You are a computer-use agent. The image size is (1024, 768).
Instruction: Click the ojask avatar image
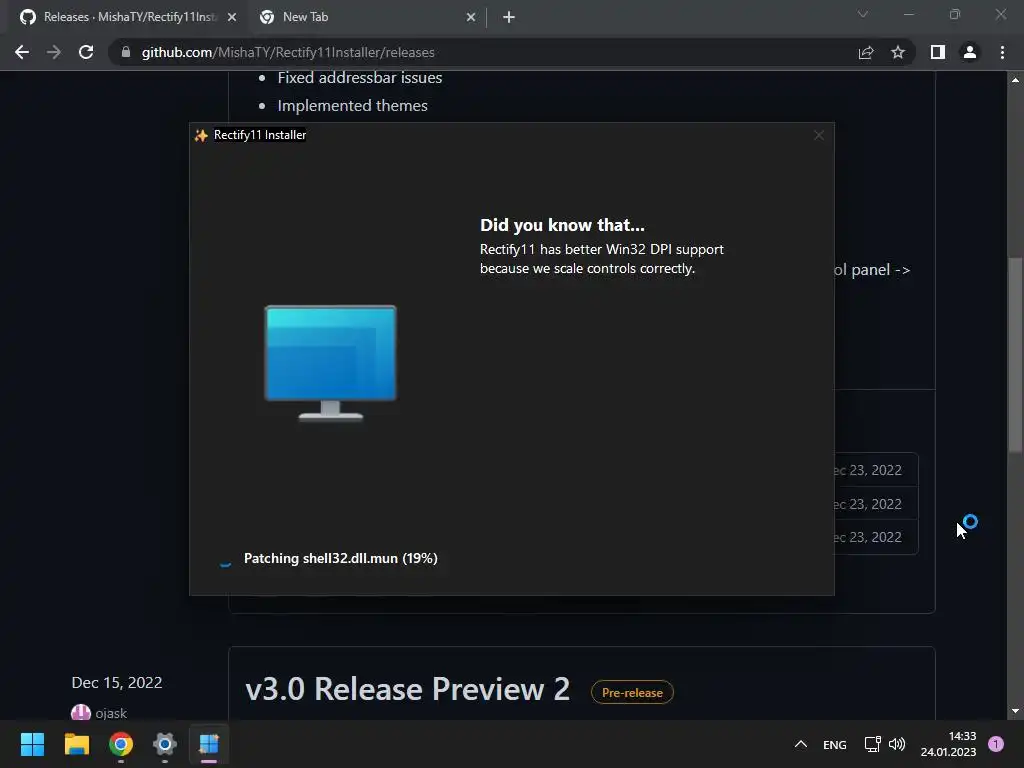80,712
